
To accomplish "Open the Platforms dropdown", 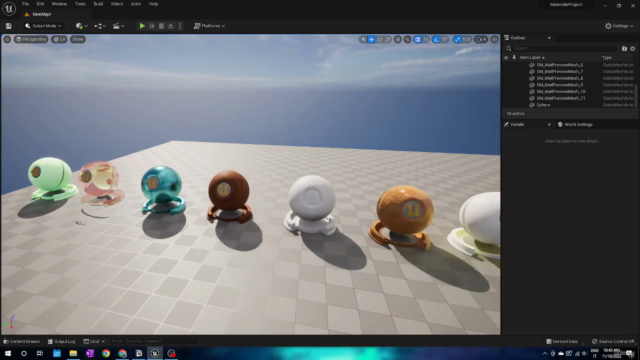I will [x=209, y=26].
